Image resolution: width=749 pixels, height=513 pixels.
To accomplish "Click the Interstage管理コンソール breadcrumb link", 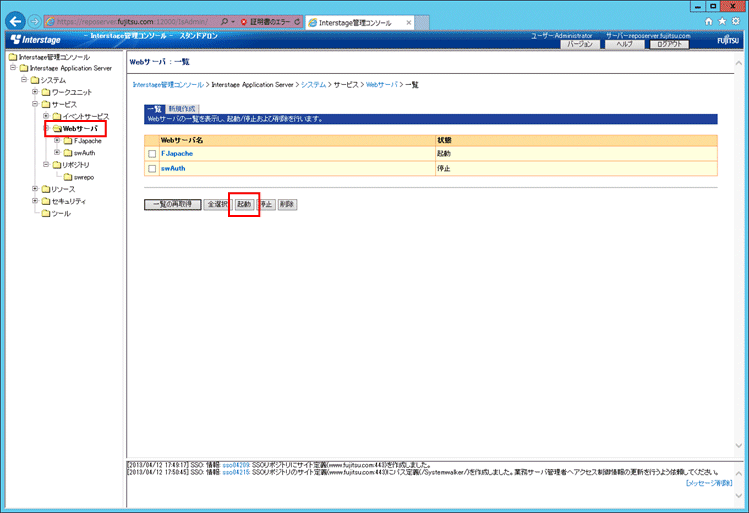I will [168, 85].
